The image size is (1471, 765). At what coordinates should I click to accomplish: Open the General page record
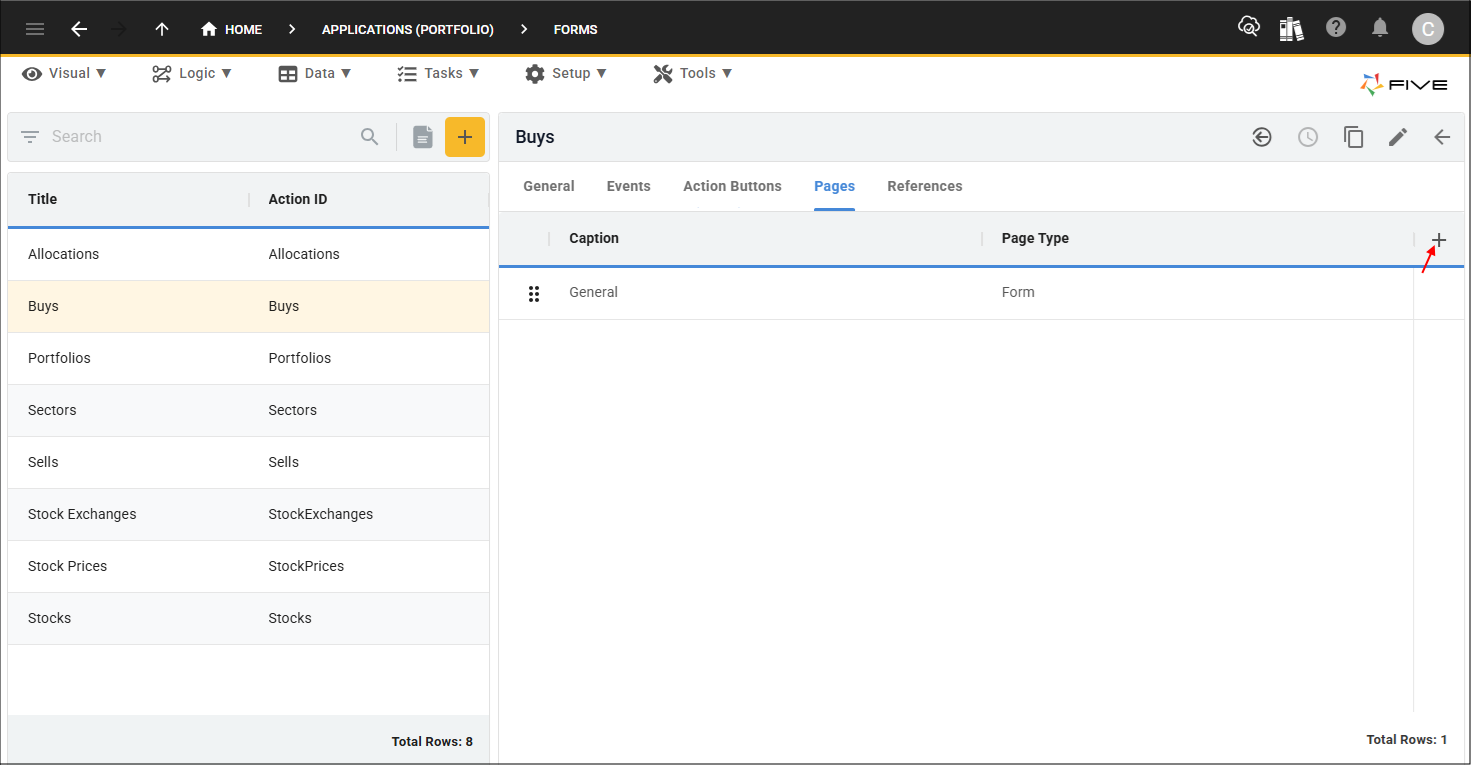[x=594, y=292]
